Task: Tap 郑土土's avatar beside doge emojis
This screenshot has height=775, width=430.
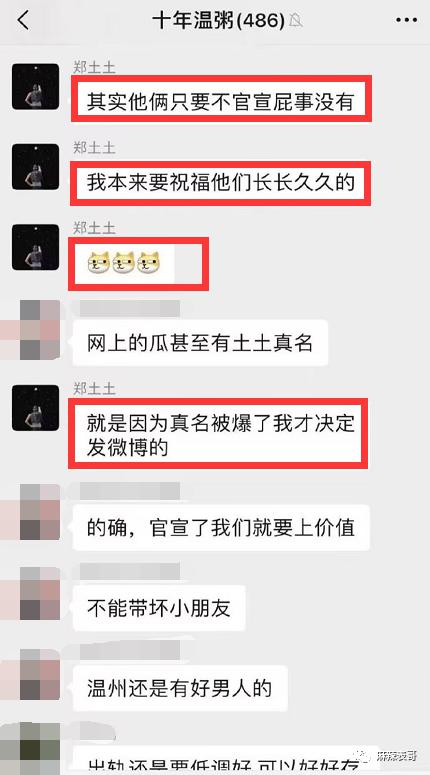Action: click(x=36, y=247)
